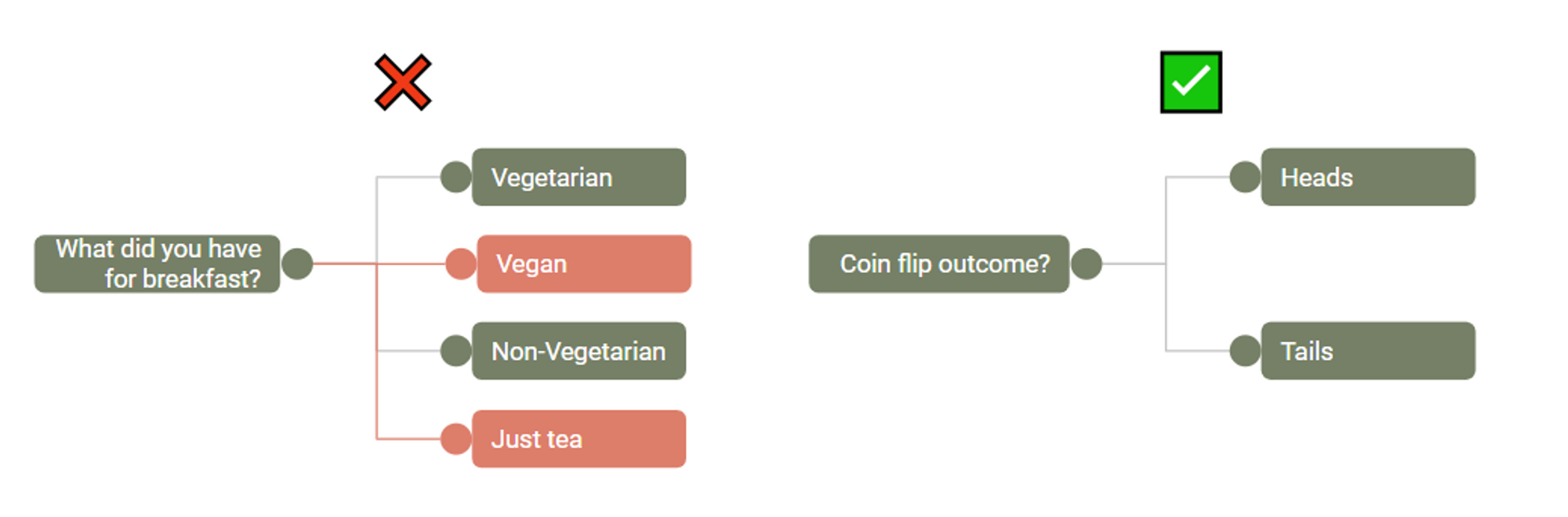
Task: Click connector circle beside Coin flip question
Action: [1087, 264]
